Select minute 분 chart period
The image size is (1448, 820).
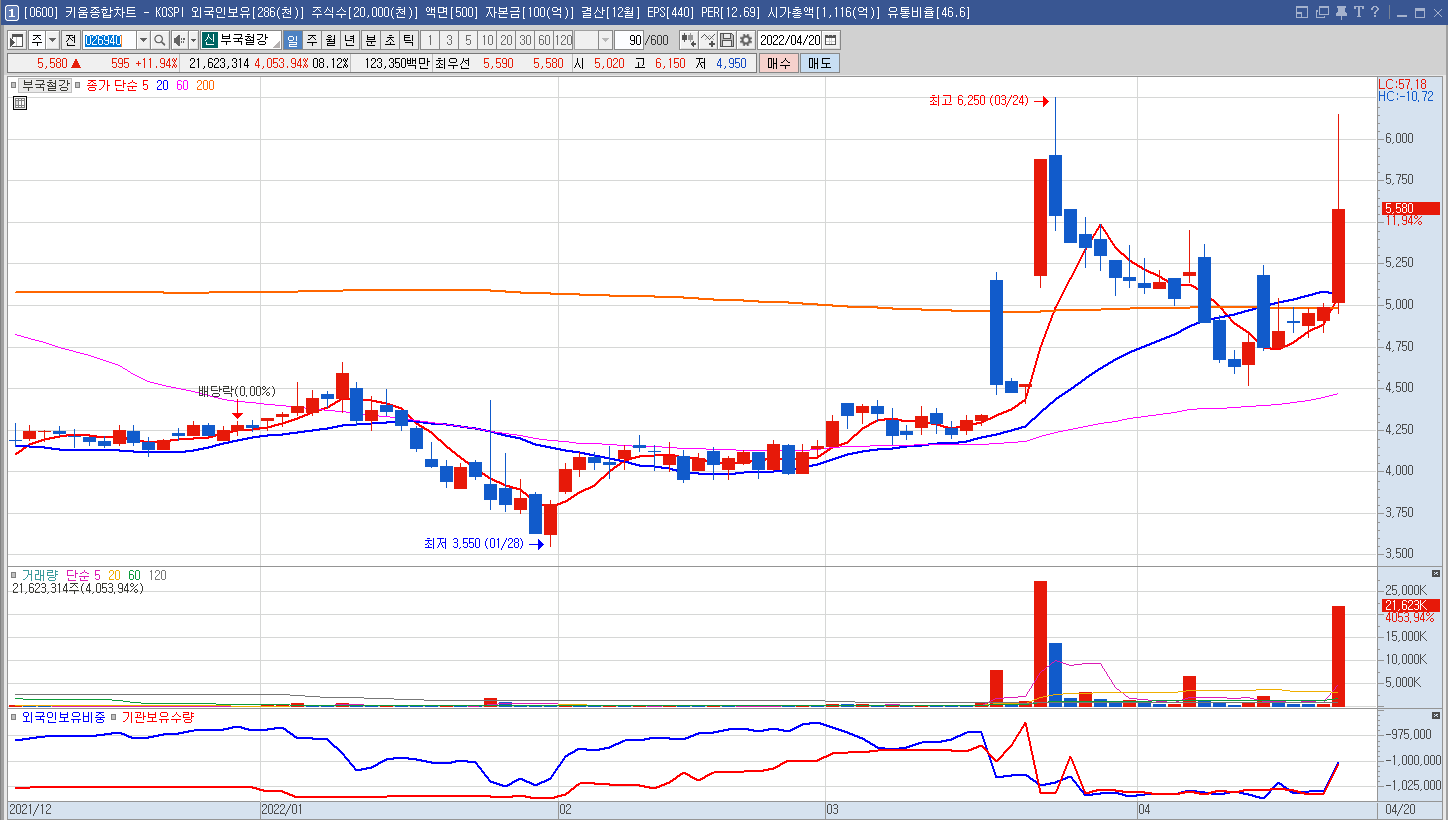[x=370, y=40]
